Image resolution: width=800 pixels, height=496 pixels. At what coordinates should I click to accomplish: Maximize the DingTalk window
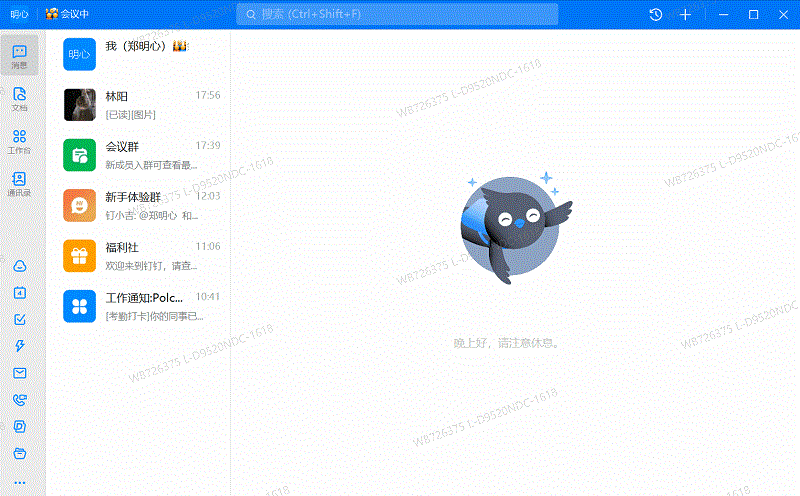pyautogui.click(x=754, y=15)
